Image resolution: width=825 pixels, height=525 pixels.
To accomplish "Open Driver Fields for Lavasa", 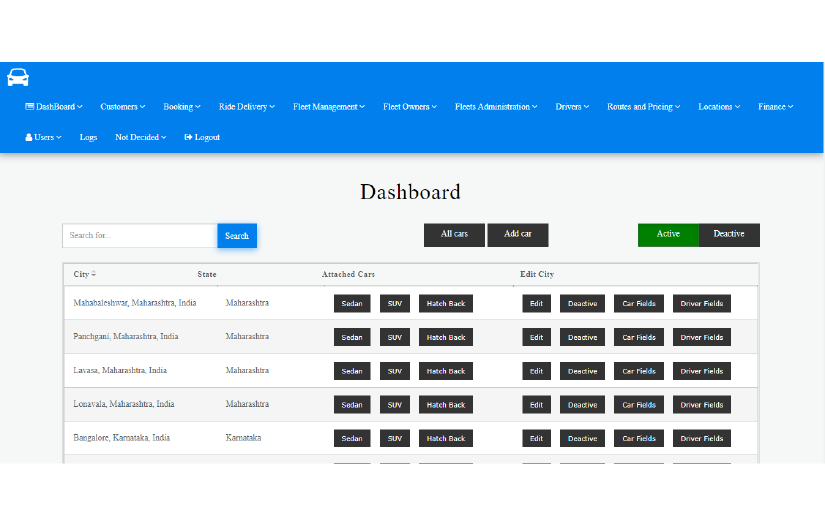I will (x=702, y=371).
